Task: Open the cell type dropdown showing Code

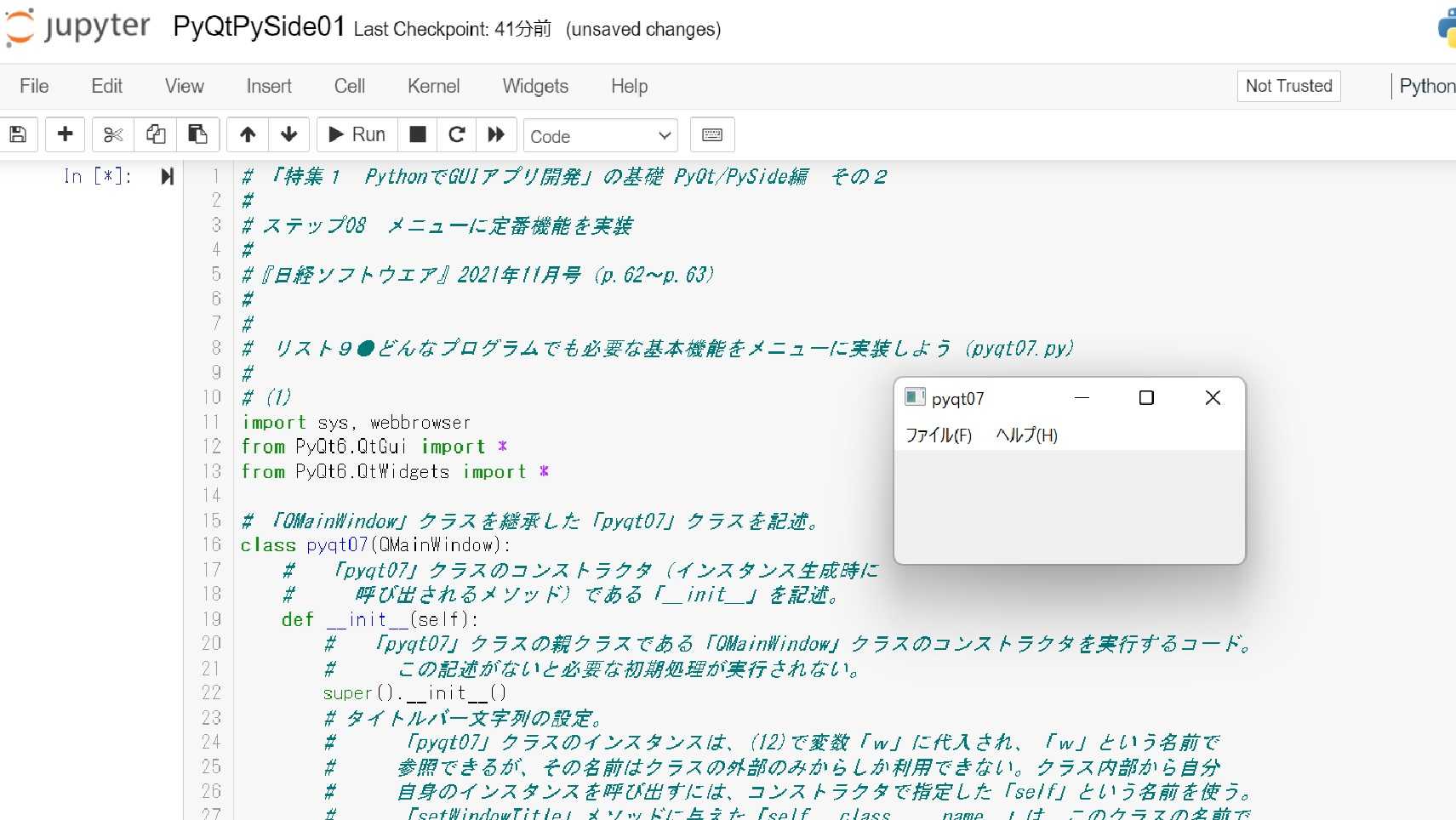Action: pyautogui.click(x=600, y=135)
